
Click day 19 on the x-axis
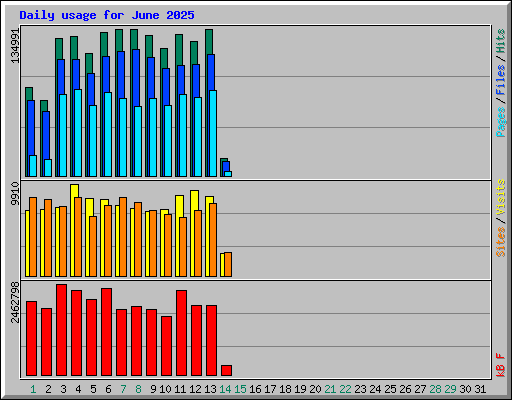(x=300, y=389)
